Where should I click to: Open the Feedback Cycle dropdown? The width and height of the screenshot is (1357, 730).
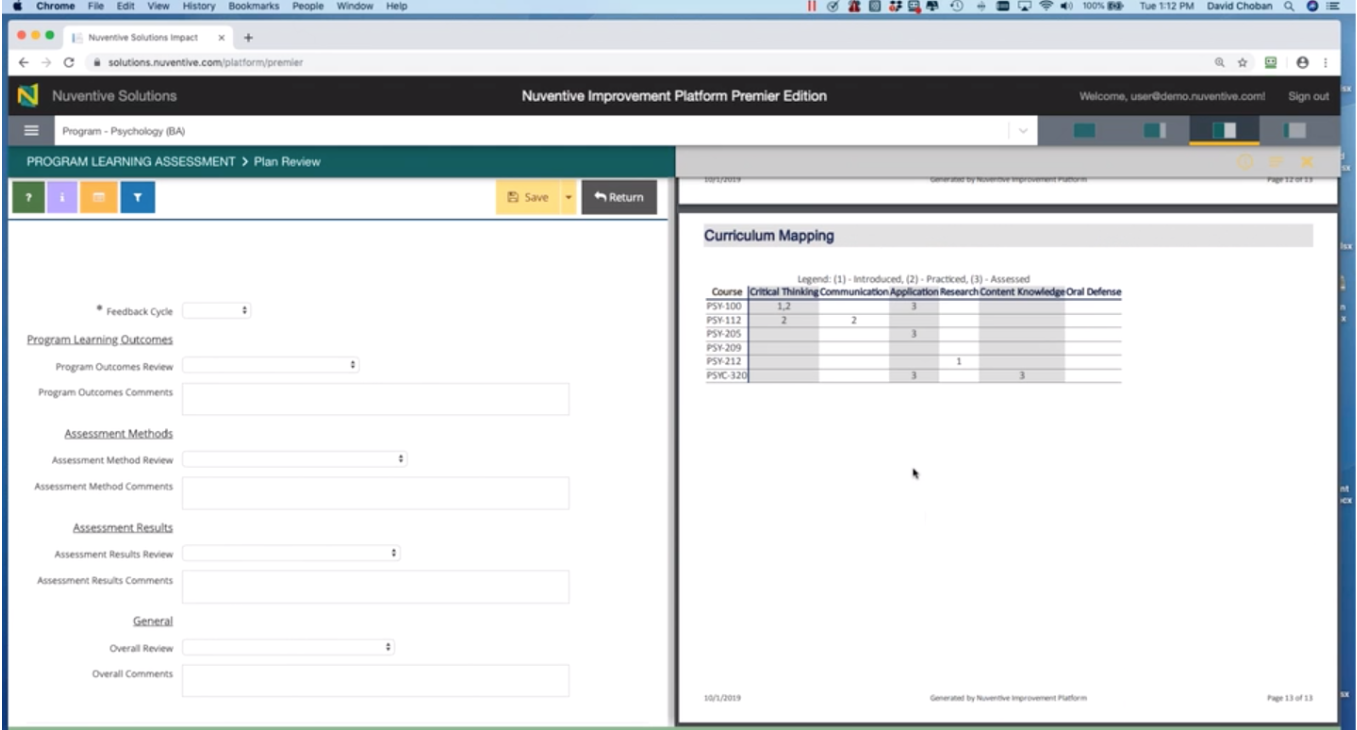[216, 311]
